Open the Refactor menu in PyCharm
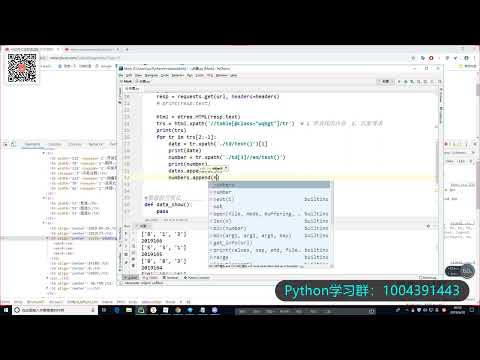480x360 pixels. point(178,75)
